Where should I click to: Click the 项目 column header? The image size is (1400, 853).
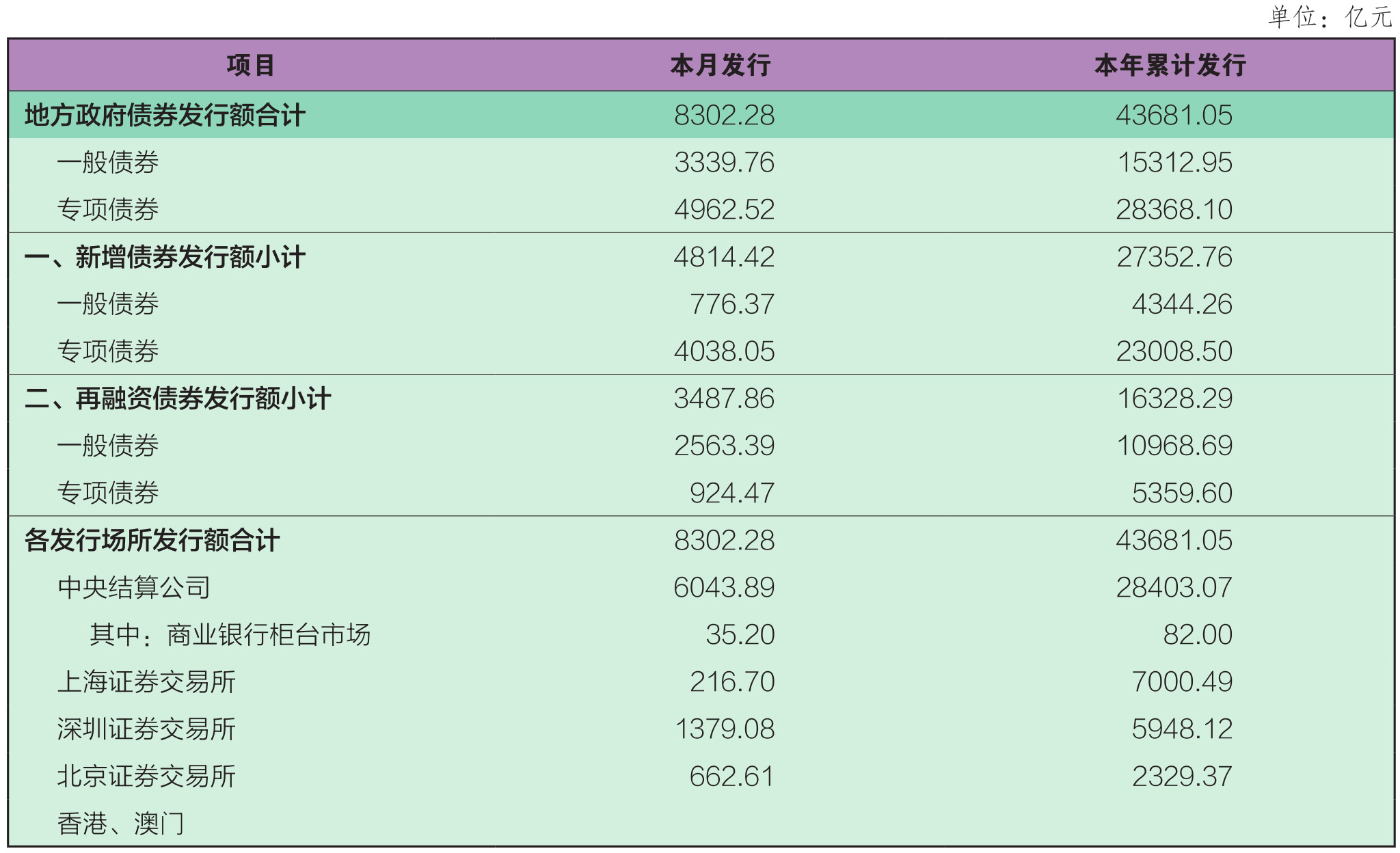point(251,66)
